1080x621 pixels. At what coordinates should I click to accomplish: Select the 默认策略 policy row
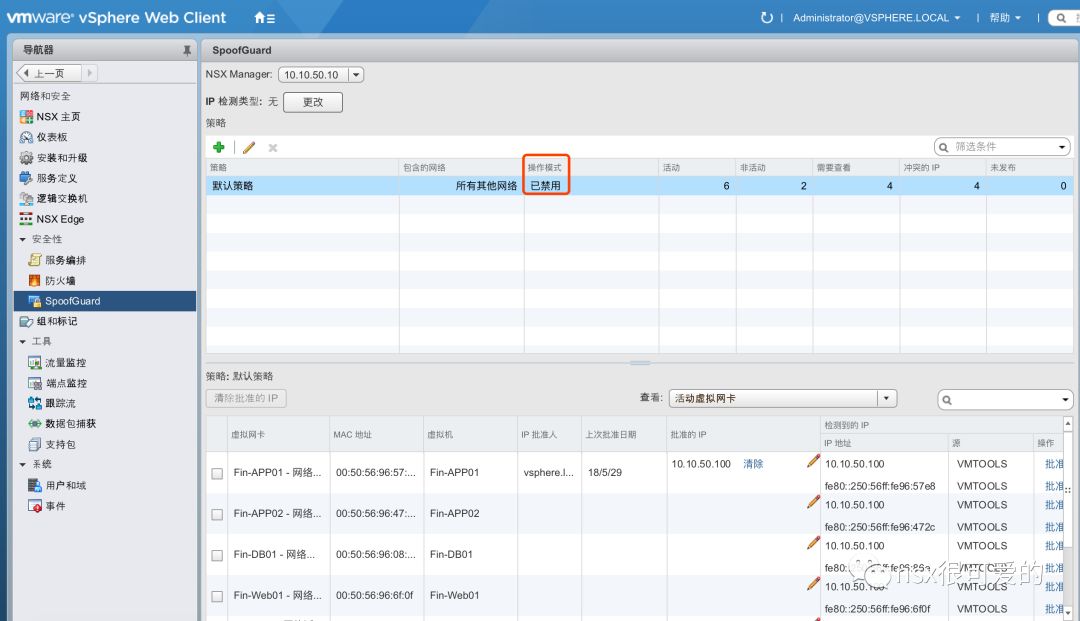tap(639, 186)
